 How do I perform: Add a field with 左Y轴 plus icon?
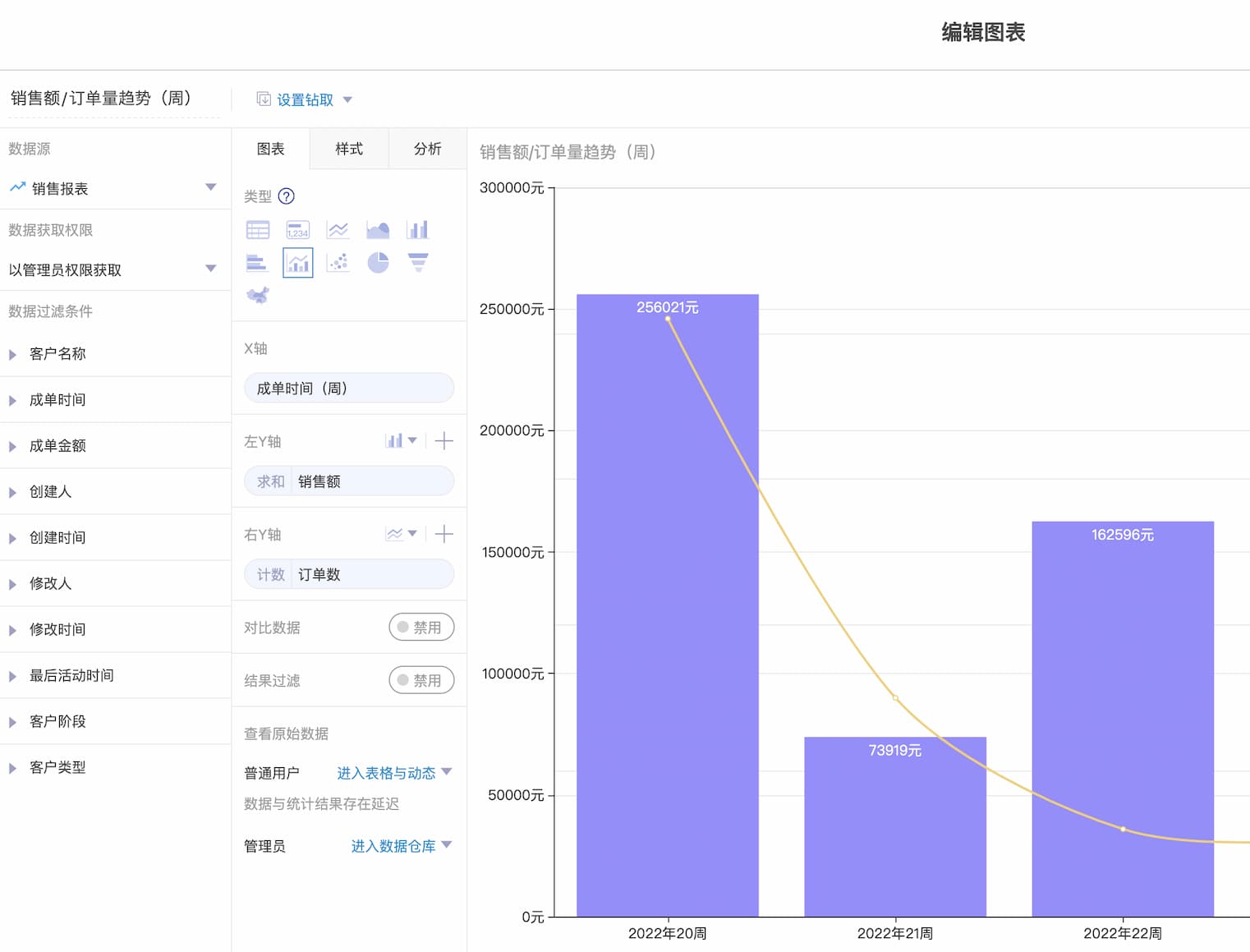443,441
